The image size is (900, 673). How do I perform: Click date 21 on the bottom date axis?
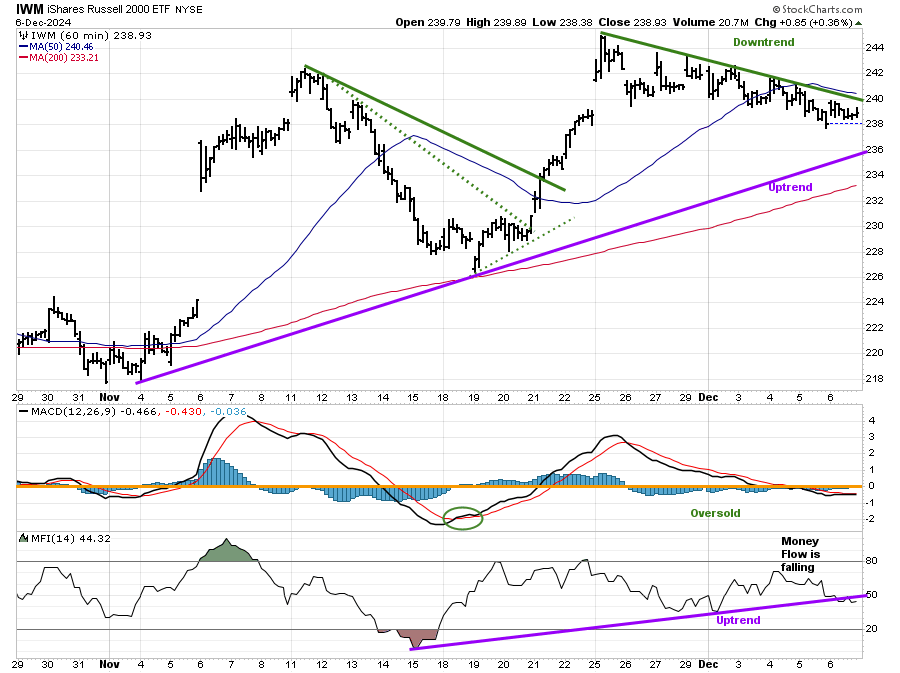point(533,664)
